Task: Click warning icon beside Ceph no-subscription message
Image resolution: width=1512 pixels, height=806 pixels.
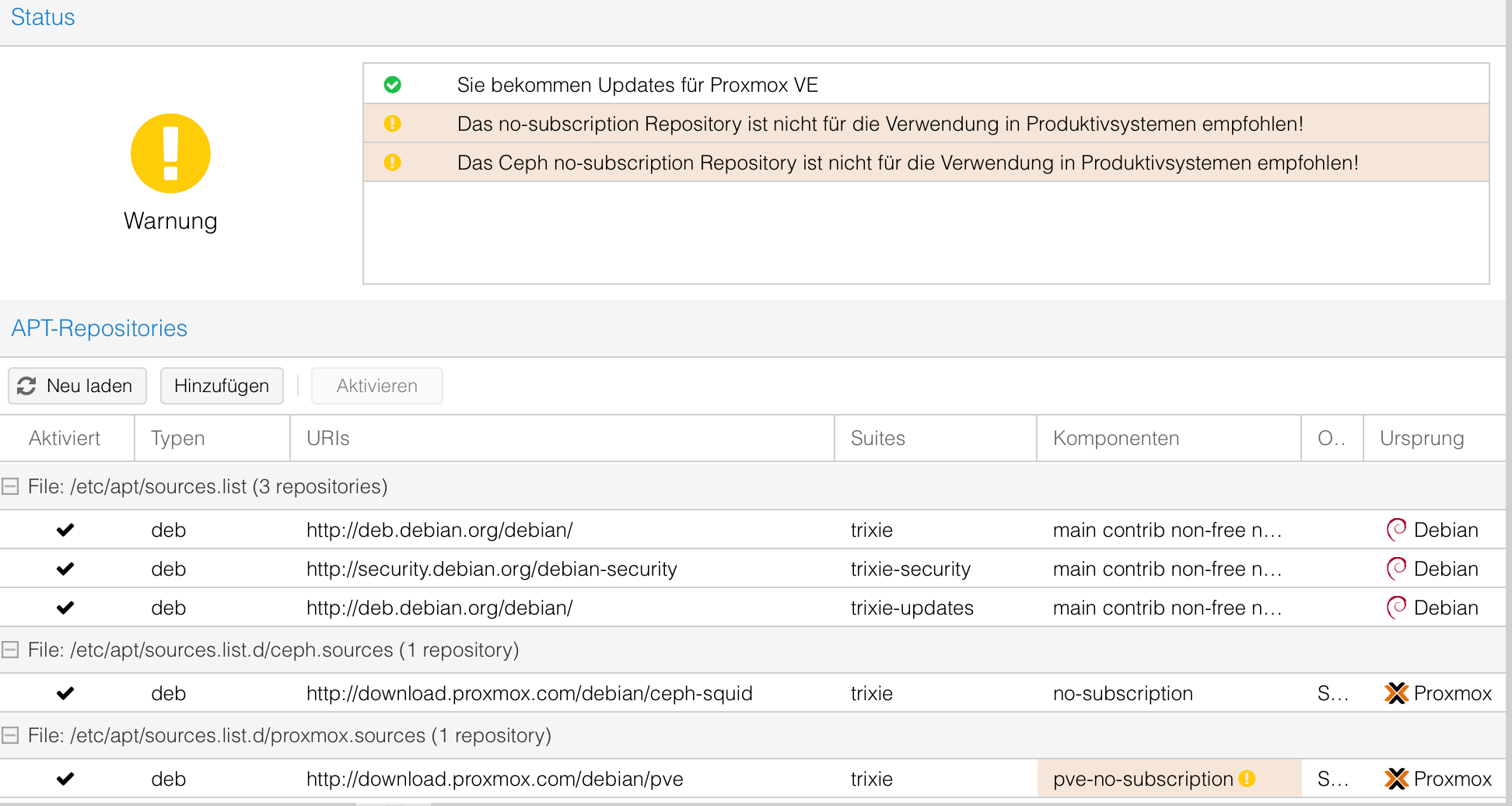Action: pos(393,163)
